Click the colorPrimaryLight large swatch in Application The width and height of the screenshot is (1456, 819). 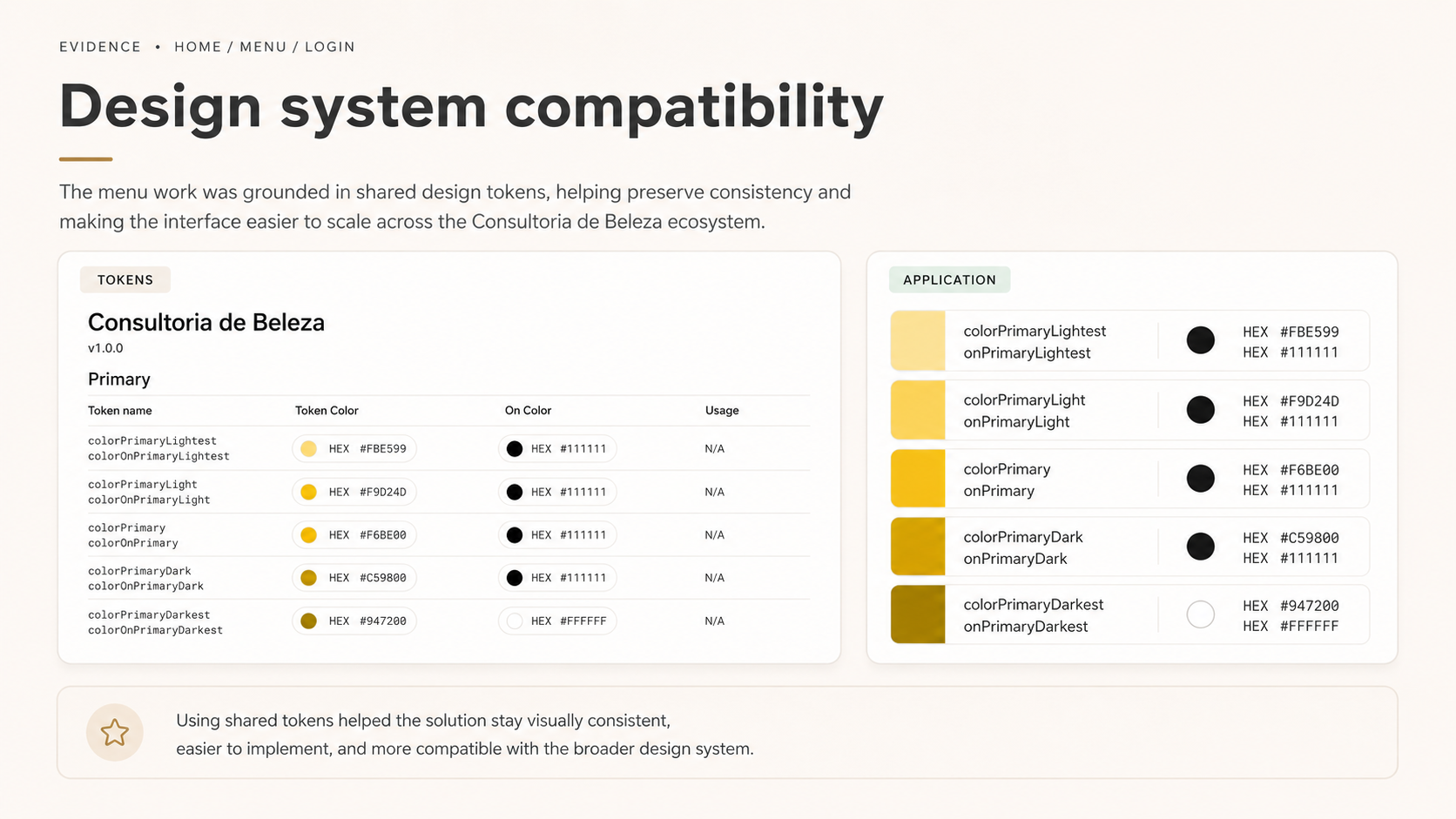coord(918,410)
